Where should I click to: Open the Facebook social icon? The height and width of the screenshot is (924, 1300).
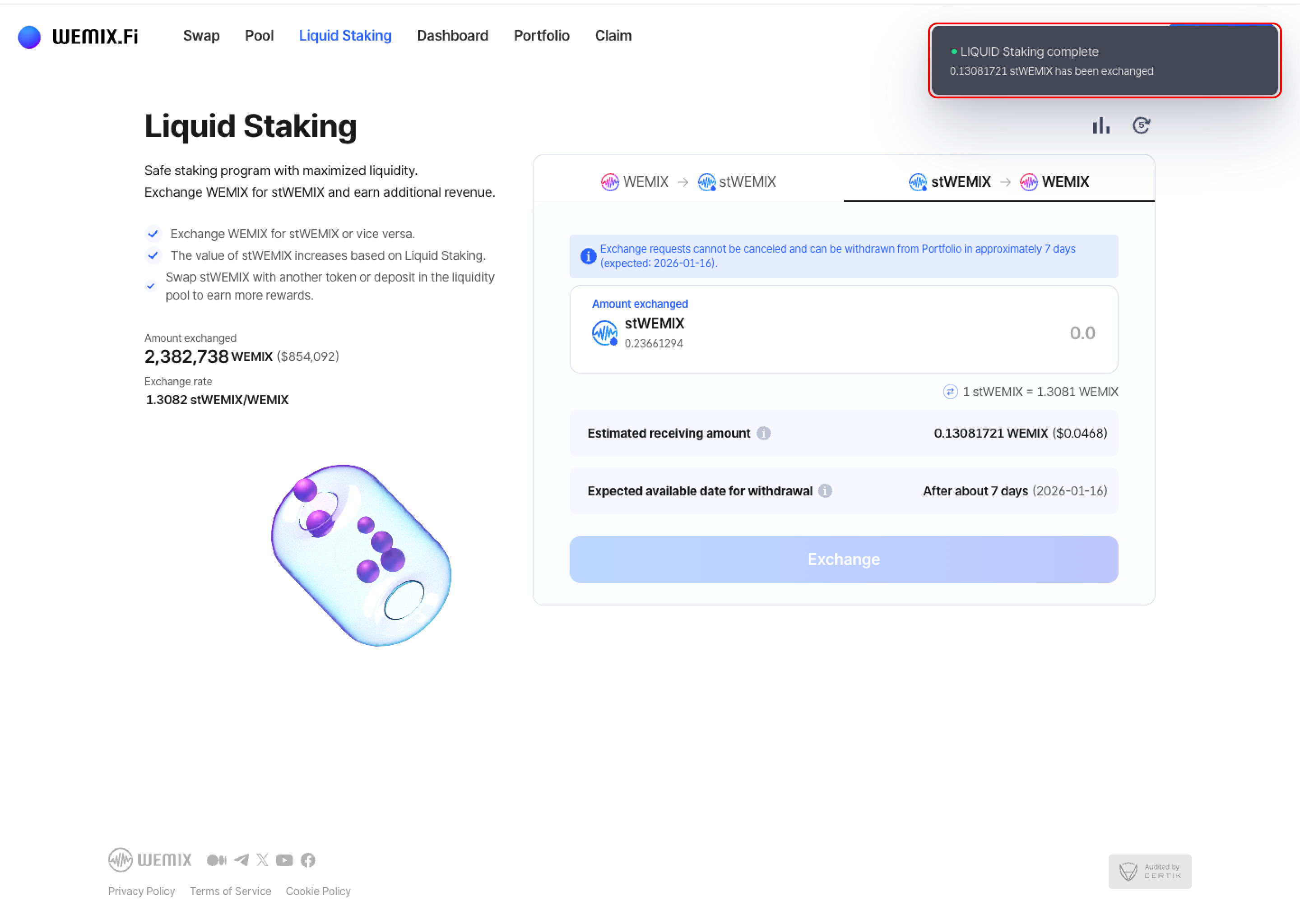(x=308, y=859)
